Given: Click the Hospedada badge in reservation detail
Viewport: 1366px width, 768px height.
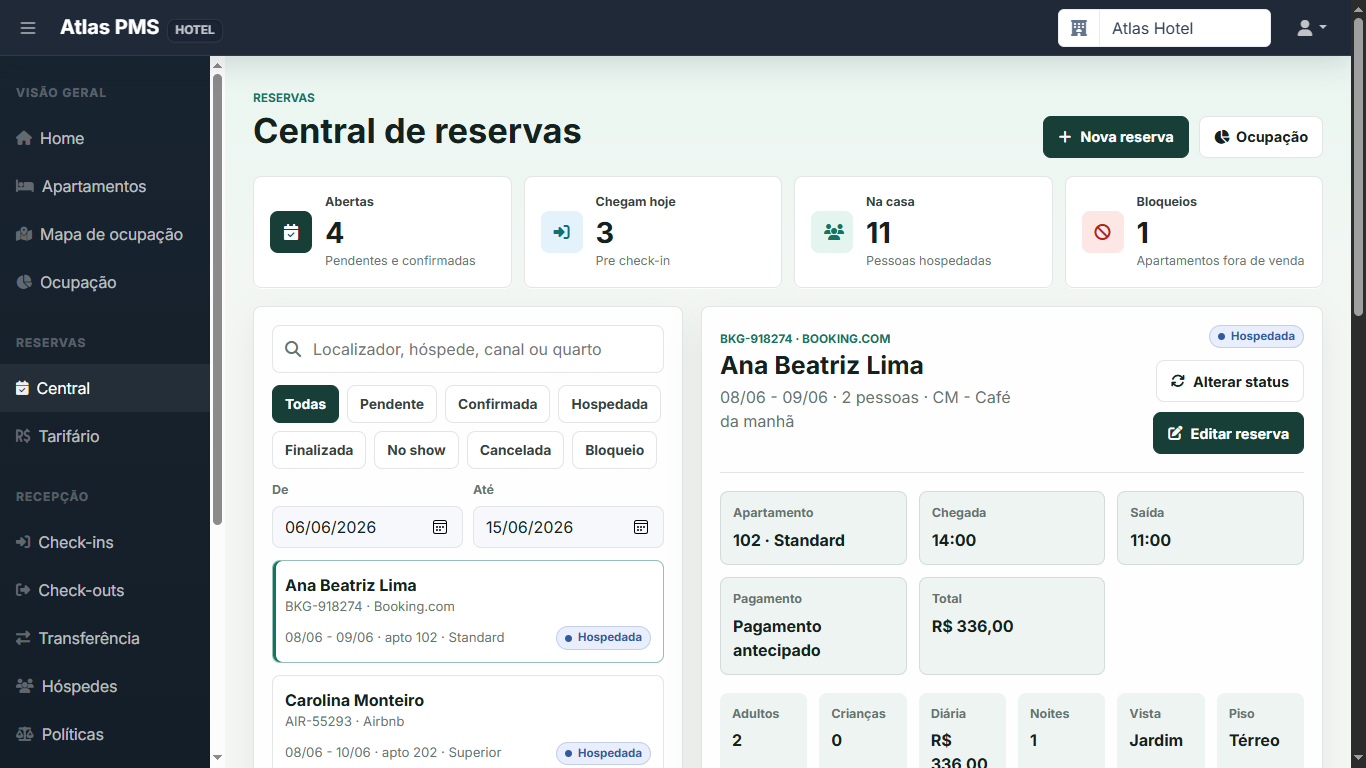Looking at the screenshot, I should tap(1256, 336).
